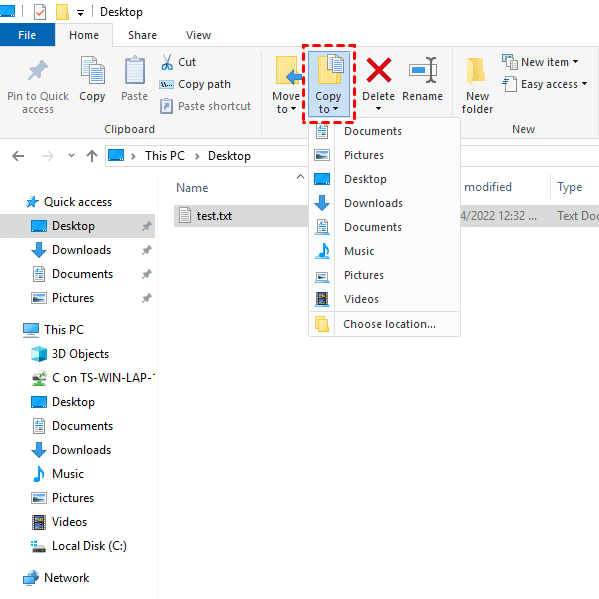
Task: Click the Cut scissors icon
Action: pos(167,62)
